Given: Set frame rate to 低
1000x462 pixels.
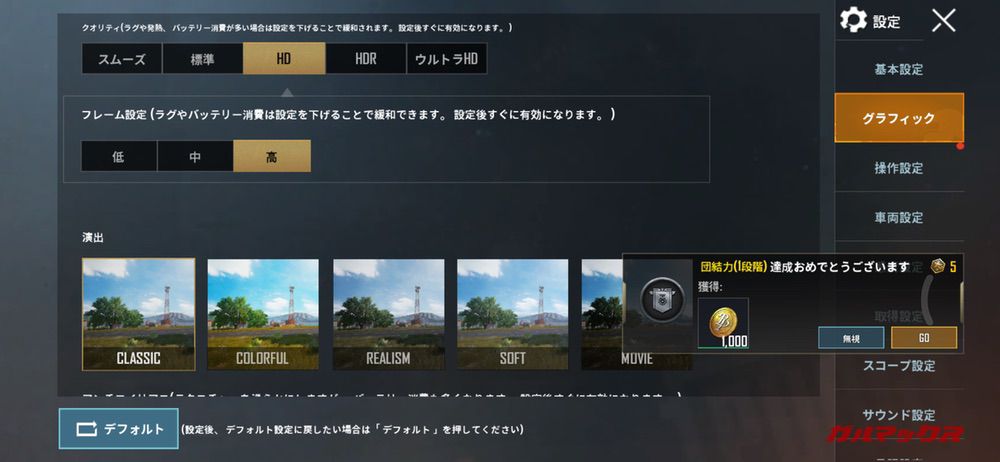Looking at the screenshot, I should [x=119, y=156].
